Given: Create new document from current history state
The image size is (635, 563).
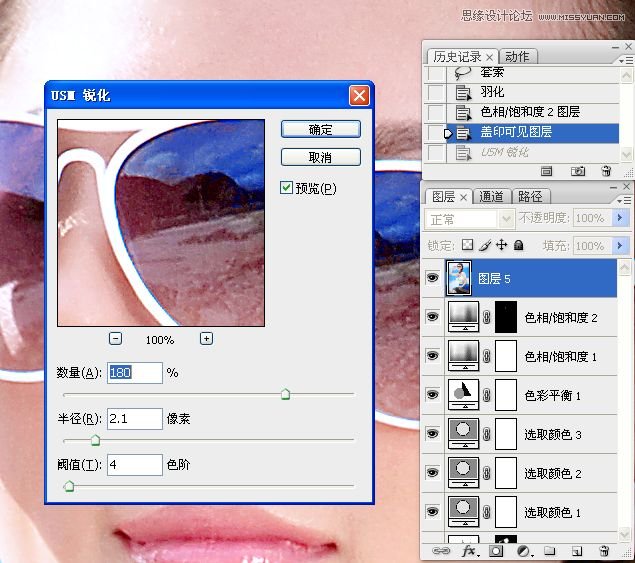Looking at the screenshot, I should 546,171.
